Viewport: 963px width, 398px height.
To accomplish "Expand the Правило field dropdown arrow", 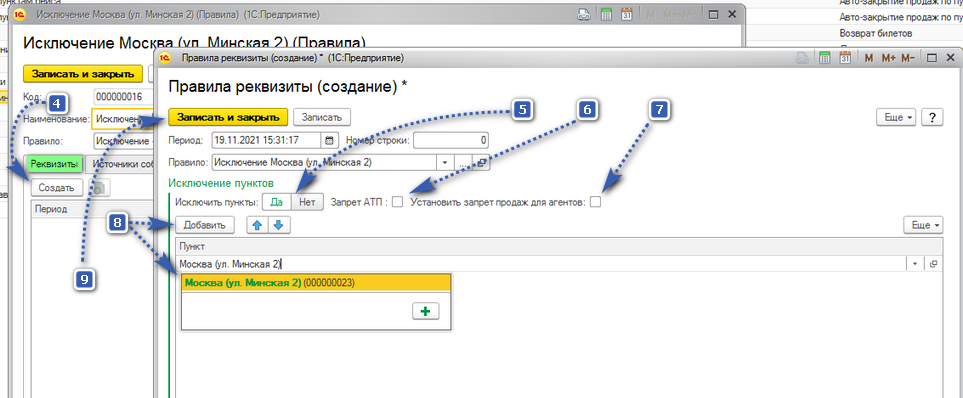I will point(445,163).
